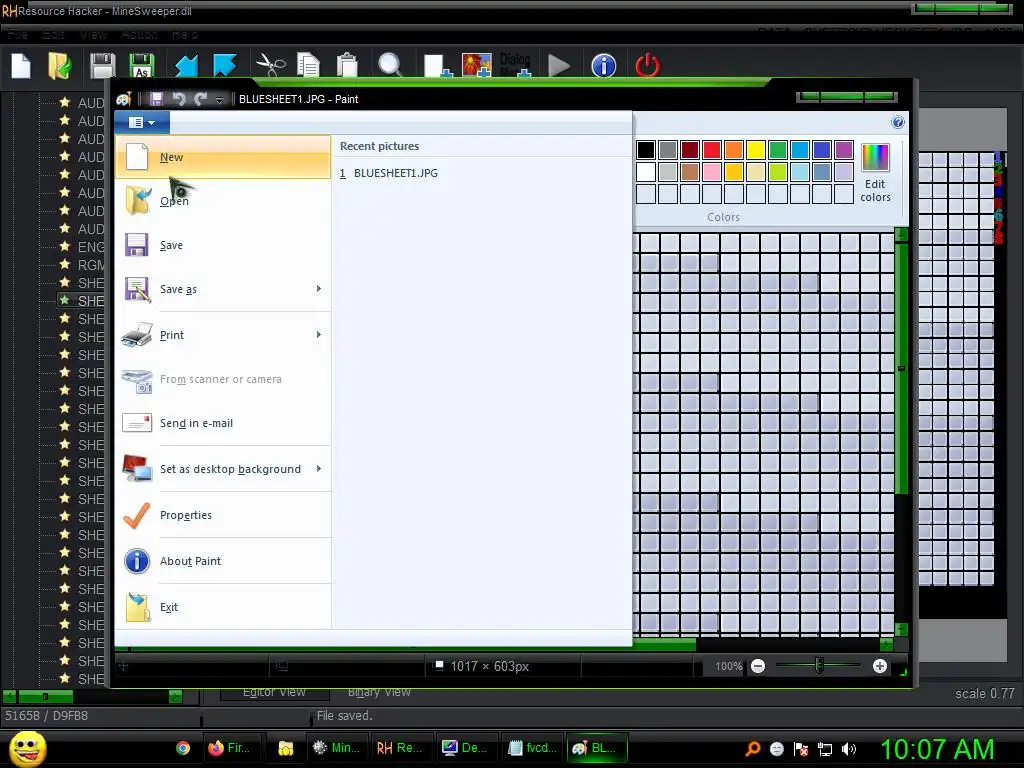This screenshot has width=1024, height=768.
Task: Select the green color swatch in palette
Action: pyautogui.click(x=778, y=150)
